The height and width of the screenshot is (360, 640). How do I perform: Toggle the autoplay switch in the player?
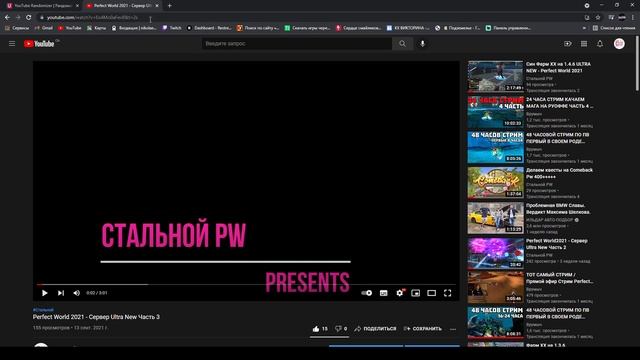[367, 293]
